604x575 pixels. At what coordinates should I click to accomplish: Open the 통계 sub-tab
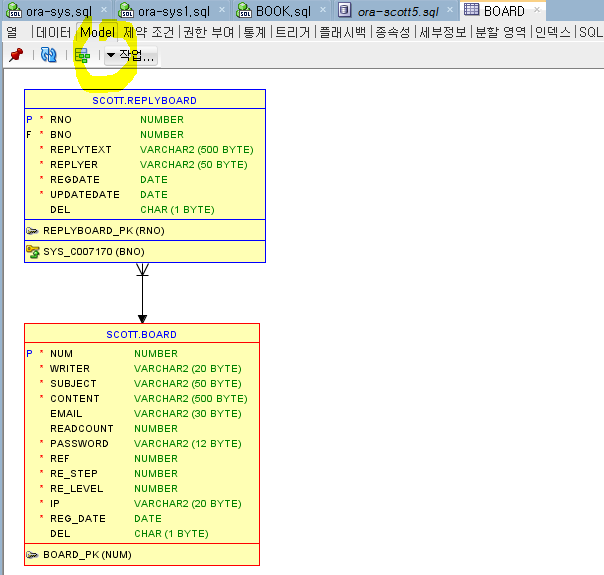tap(255, 32)
